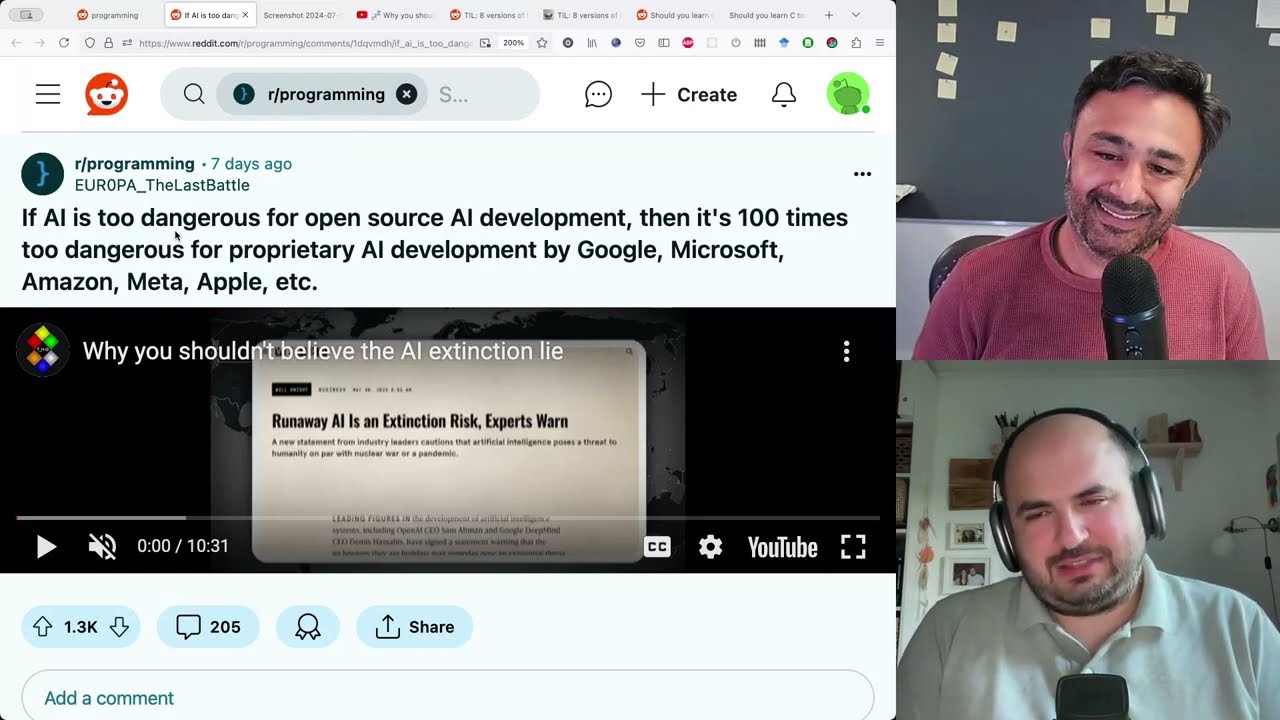Open a new browser tab
Image resolution: width=1280 pixels, height=720 pixels.
pyautogui.click(x=829, y=15)
